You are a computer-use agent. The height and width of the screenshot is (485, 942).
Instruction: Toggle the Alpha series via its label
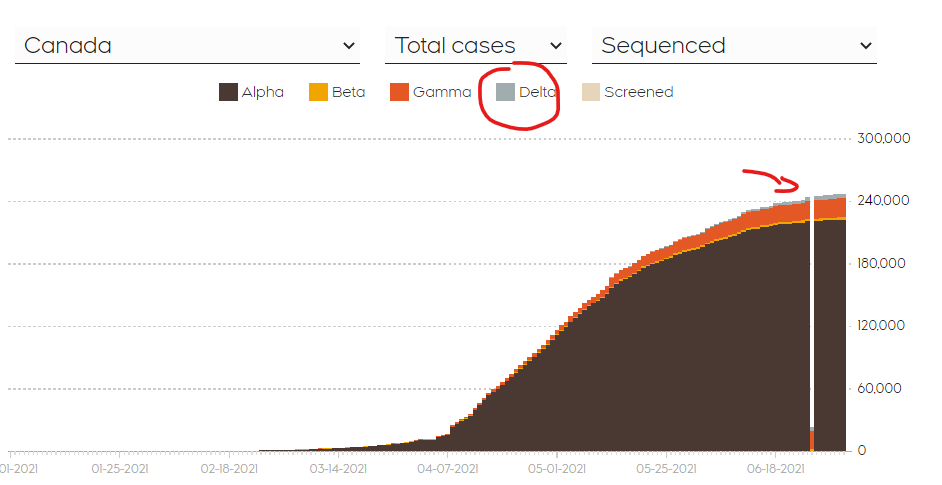pos(262,92)
